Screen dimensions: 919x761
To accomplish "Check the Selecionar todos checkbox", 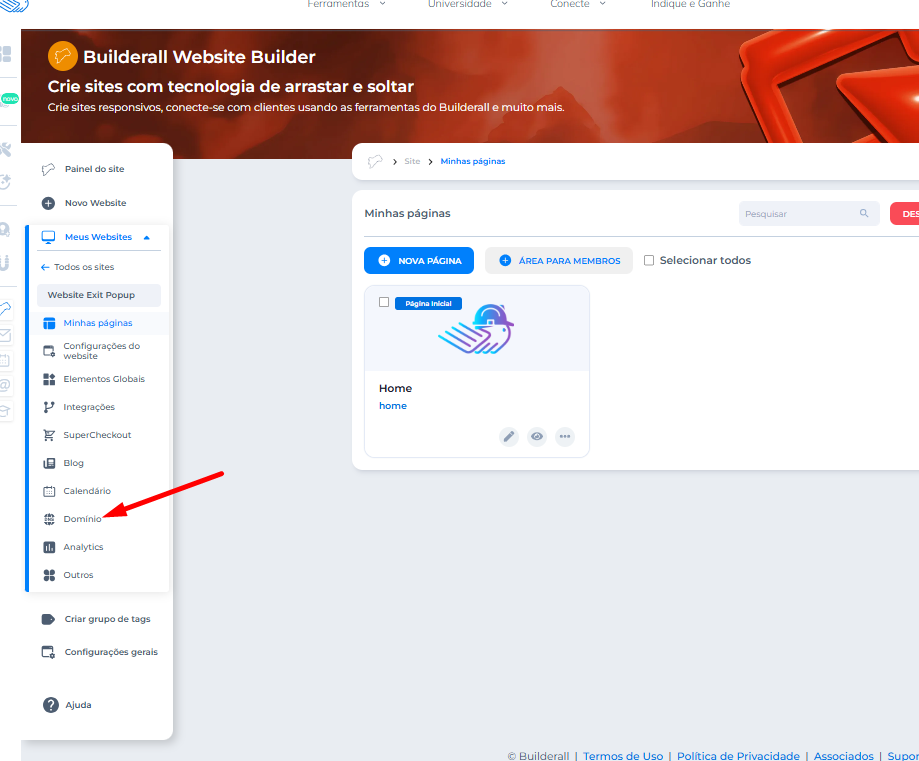I will [x=649, y=260].
